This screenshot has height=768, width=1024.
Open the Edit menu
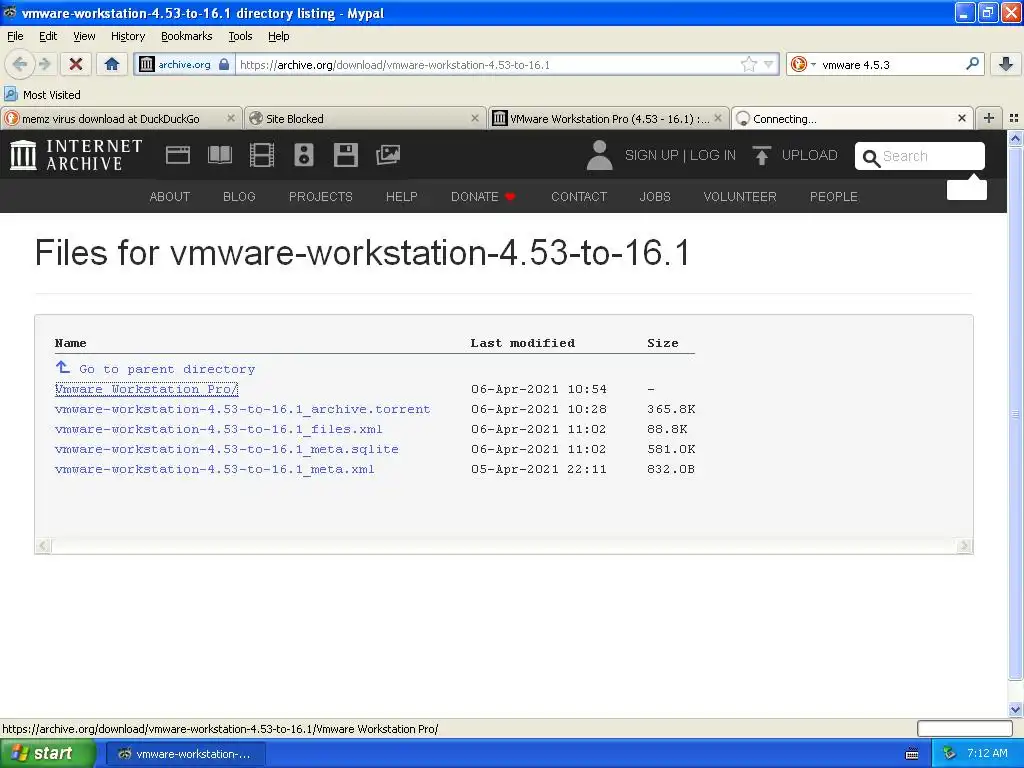pyautogui.click(x=48, y=36)
